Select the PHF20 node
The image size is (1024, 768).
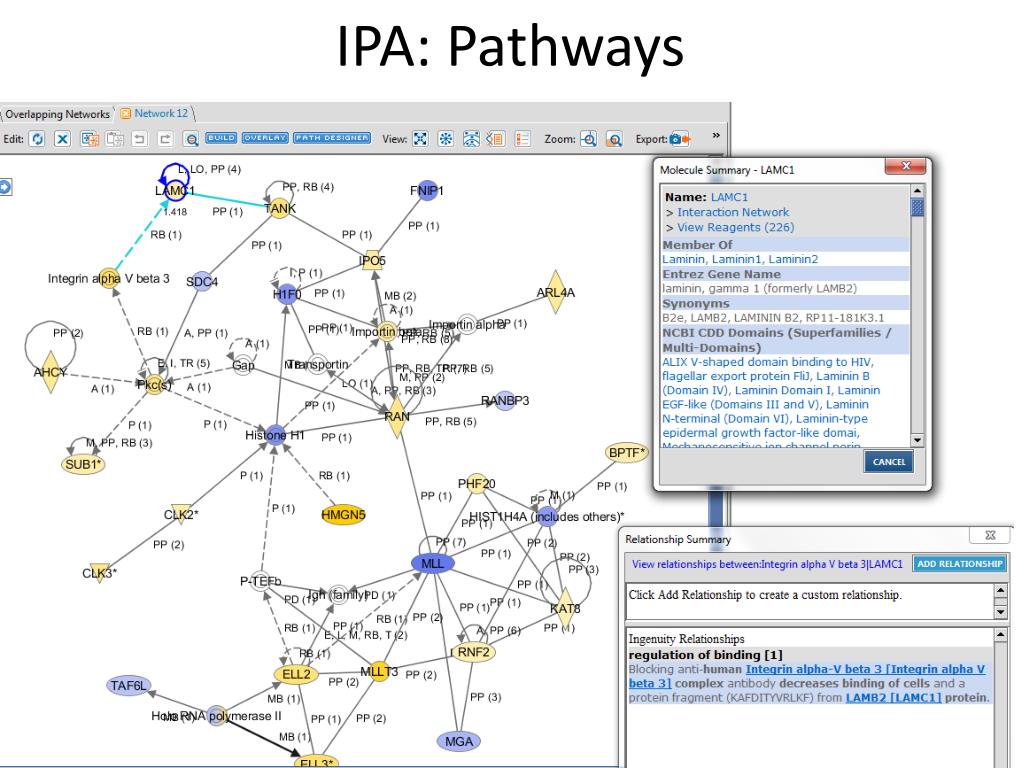[477, 484]
